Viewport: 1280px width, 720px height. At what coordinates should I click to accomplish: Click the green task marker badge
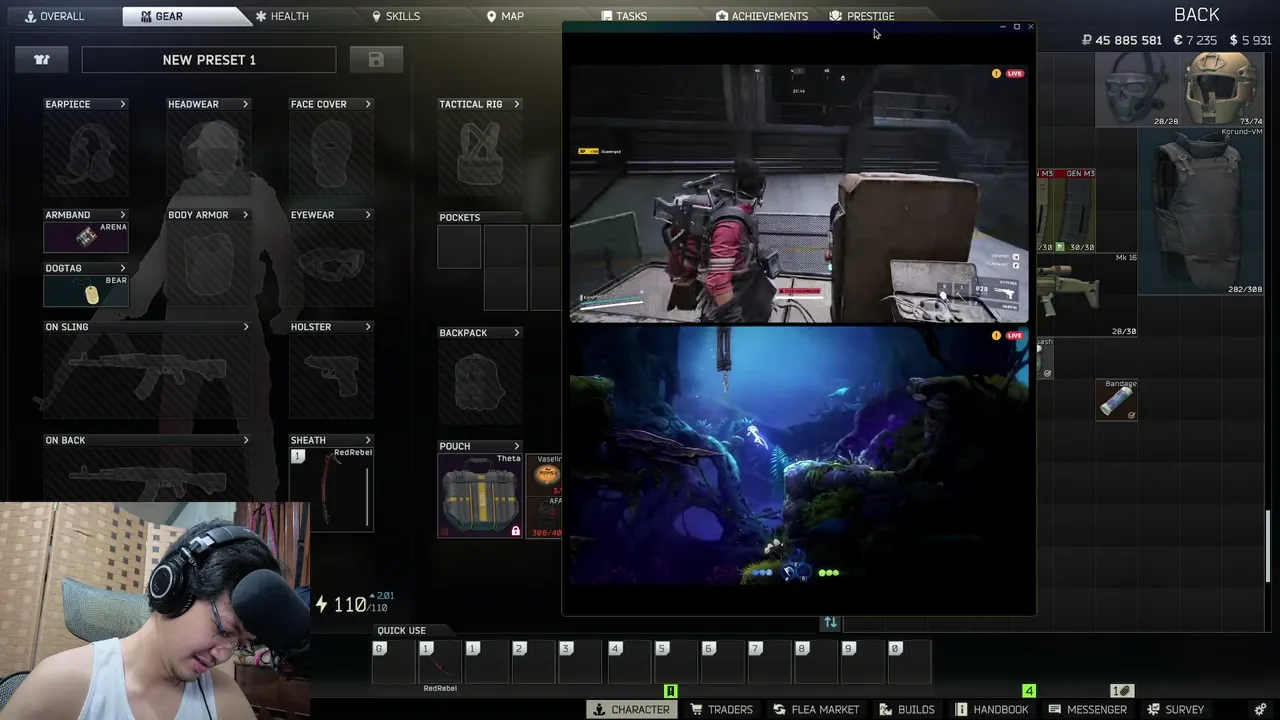[671, 691]
